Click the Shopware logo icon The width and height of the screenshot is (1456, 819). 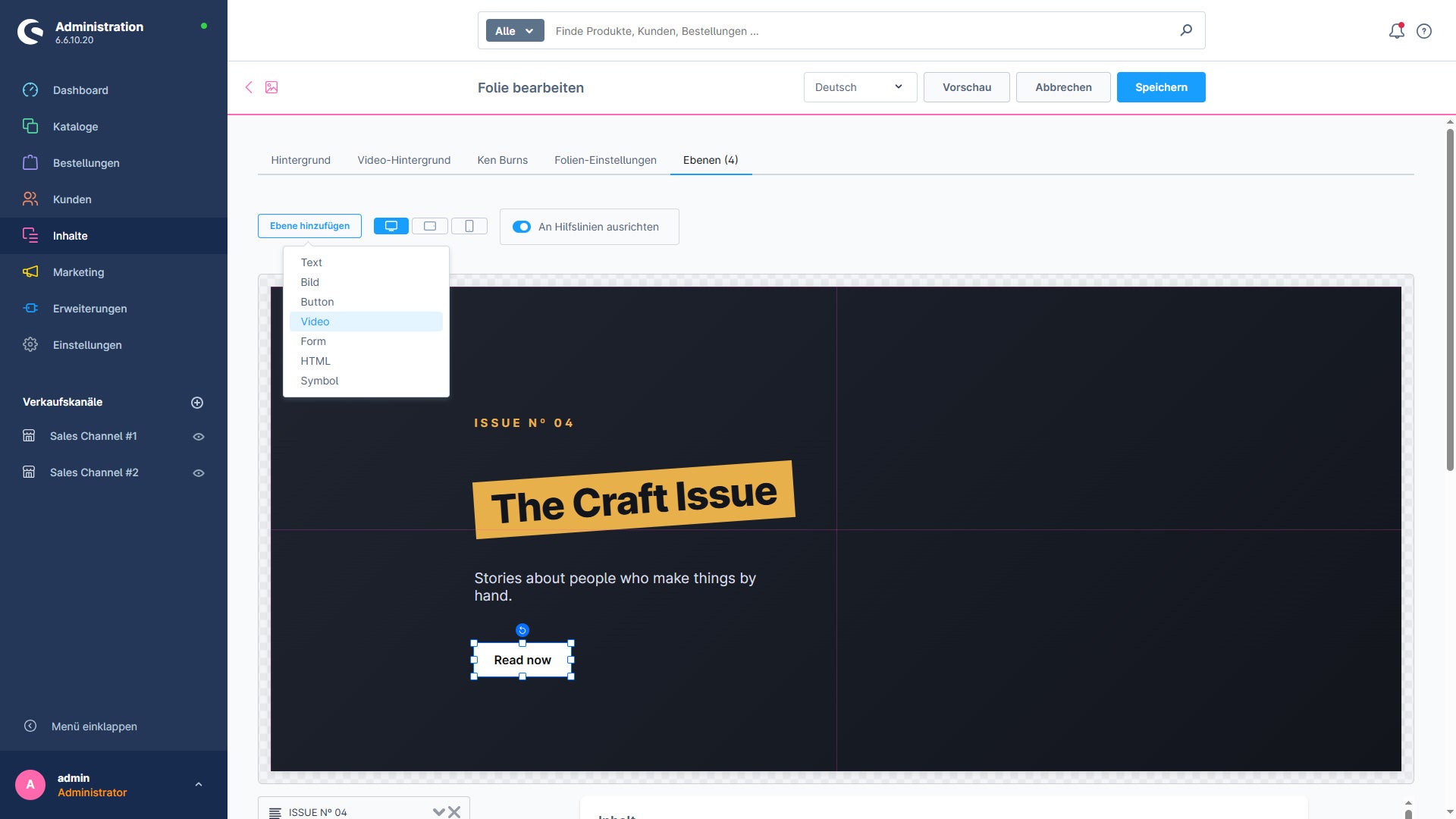pyautogui.click(x=30, y=32)
